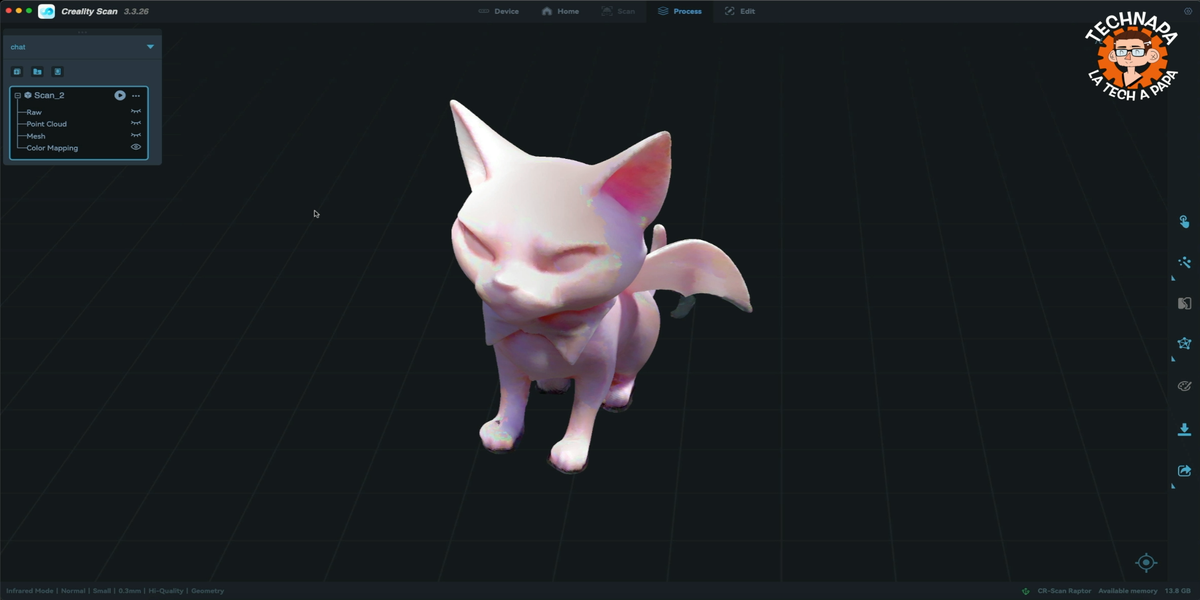Open the point cloud processing tool

point(1184,262)
